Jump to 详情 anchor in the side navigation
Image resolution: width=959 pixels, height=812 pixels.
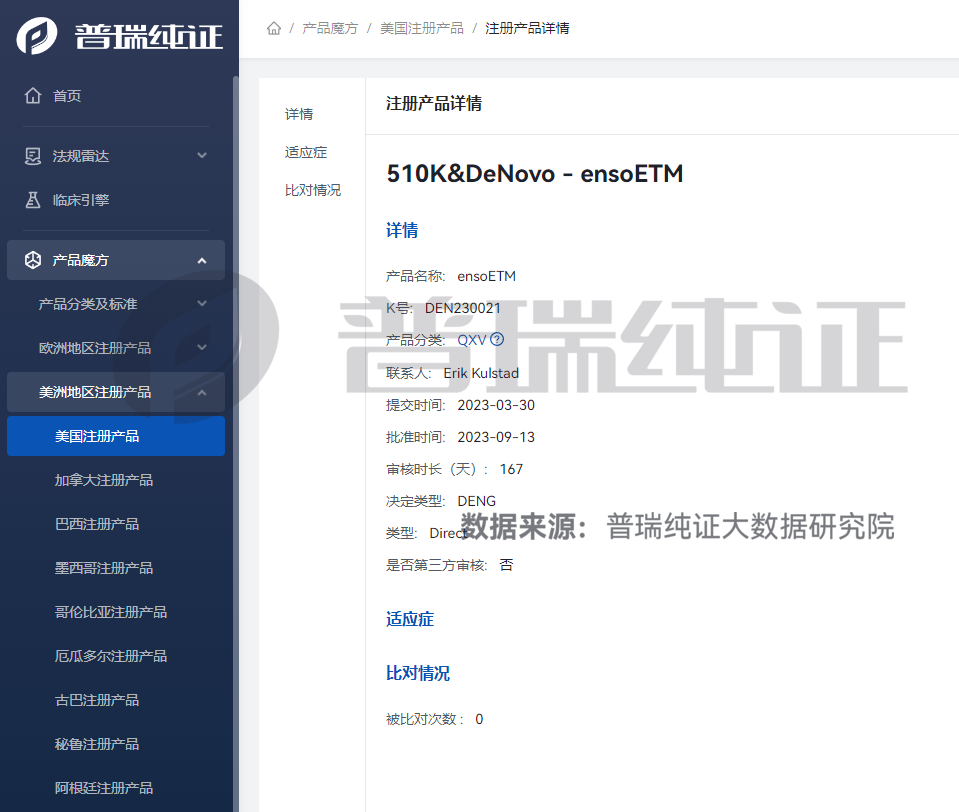coord(299,114)
